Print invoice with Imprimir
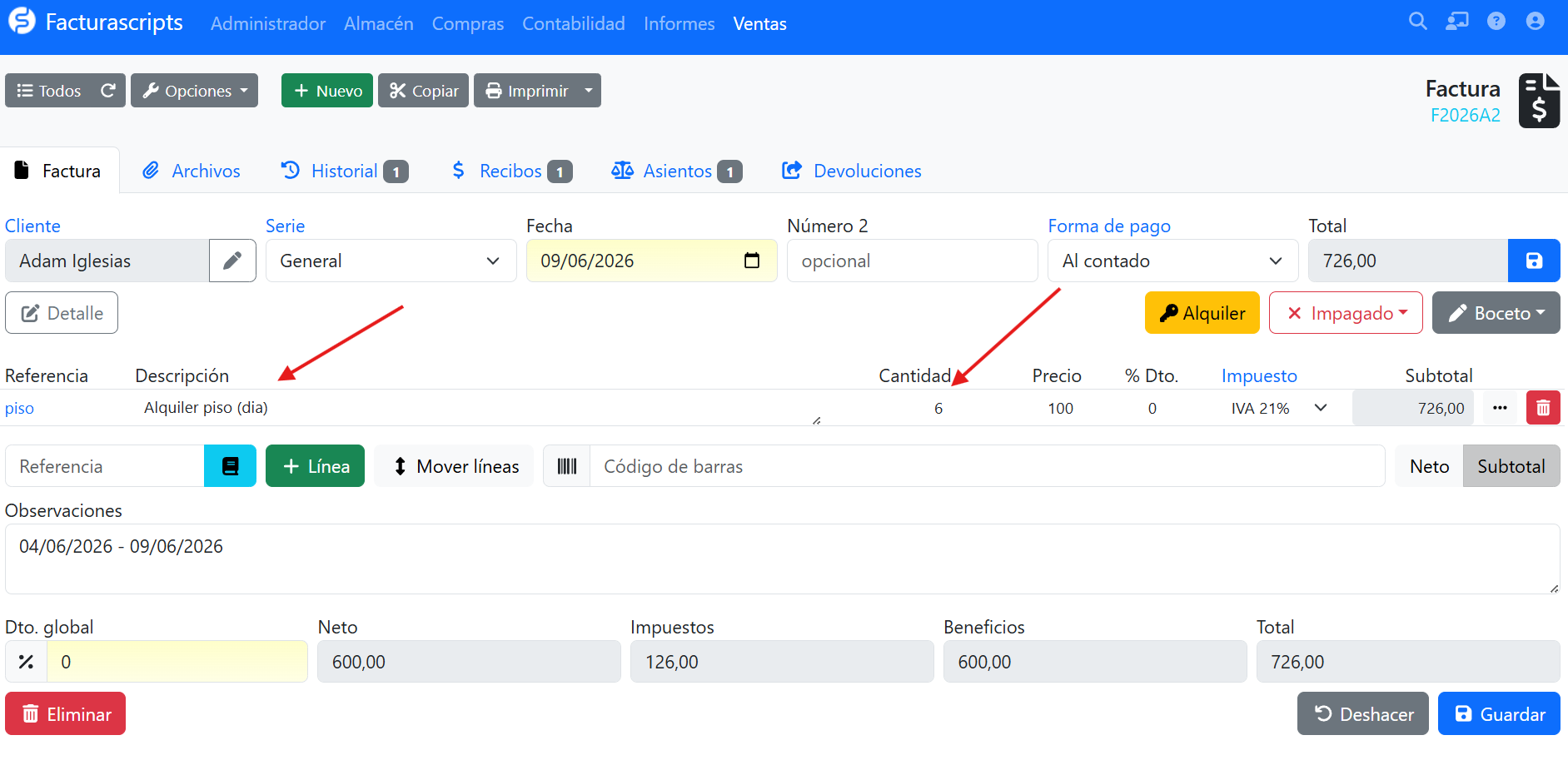This screenshot has height=770, width=1568. click(526, 91)
